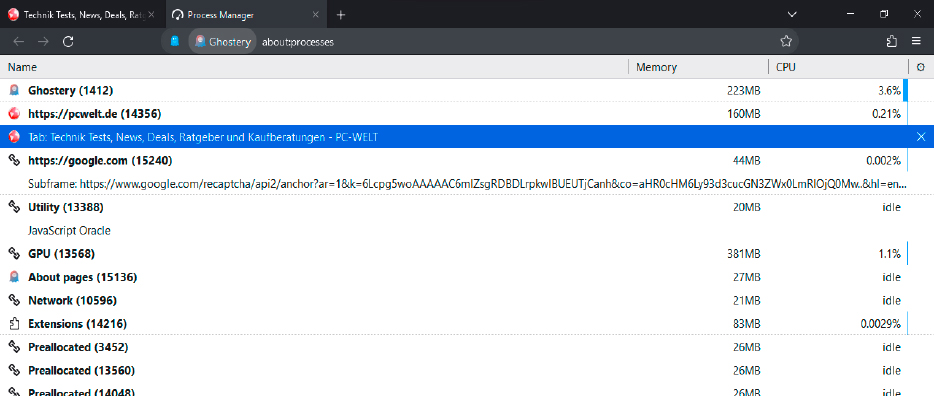Select the Utility (13388) process
The image size is (934, 396).
(x=467, y=207)
